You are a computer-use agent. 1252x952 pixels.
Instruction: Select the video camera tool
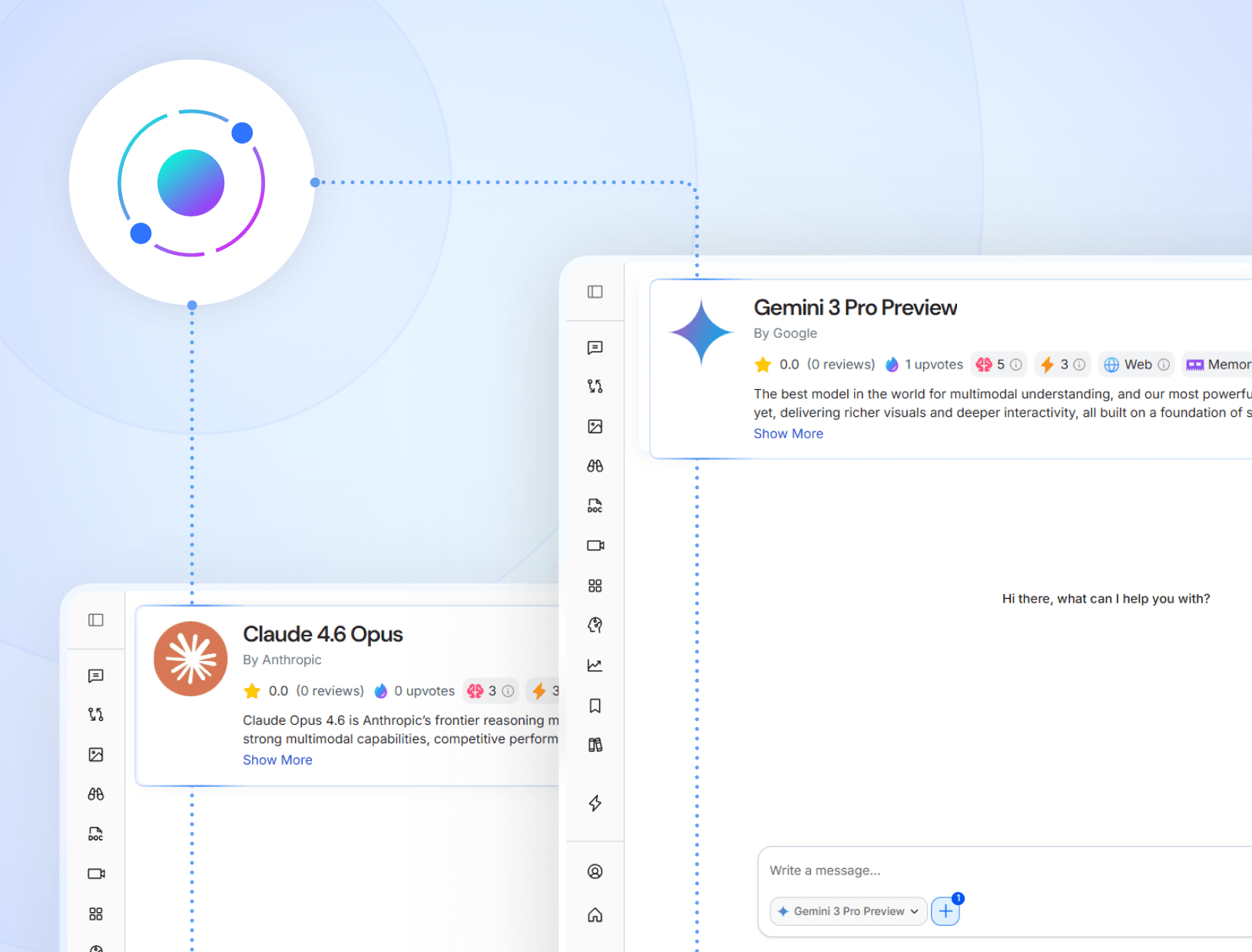point(595,546)
